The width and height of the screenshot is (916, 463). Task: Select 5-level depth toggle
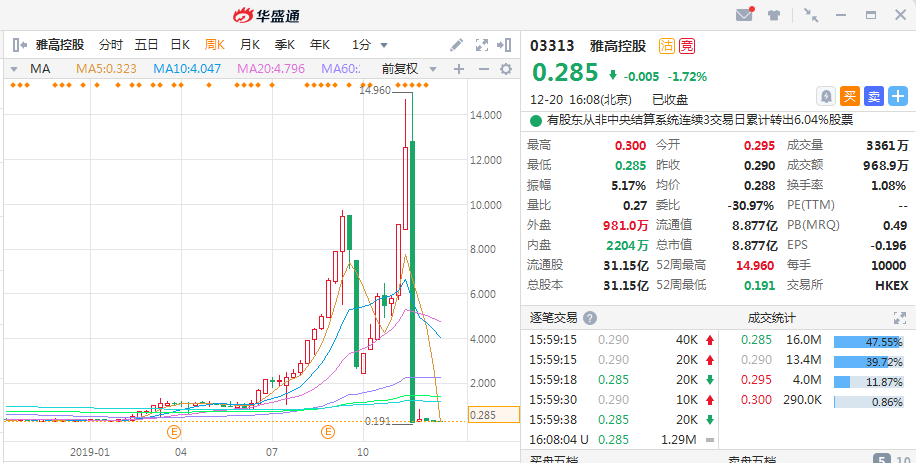point(881,459)
